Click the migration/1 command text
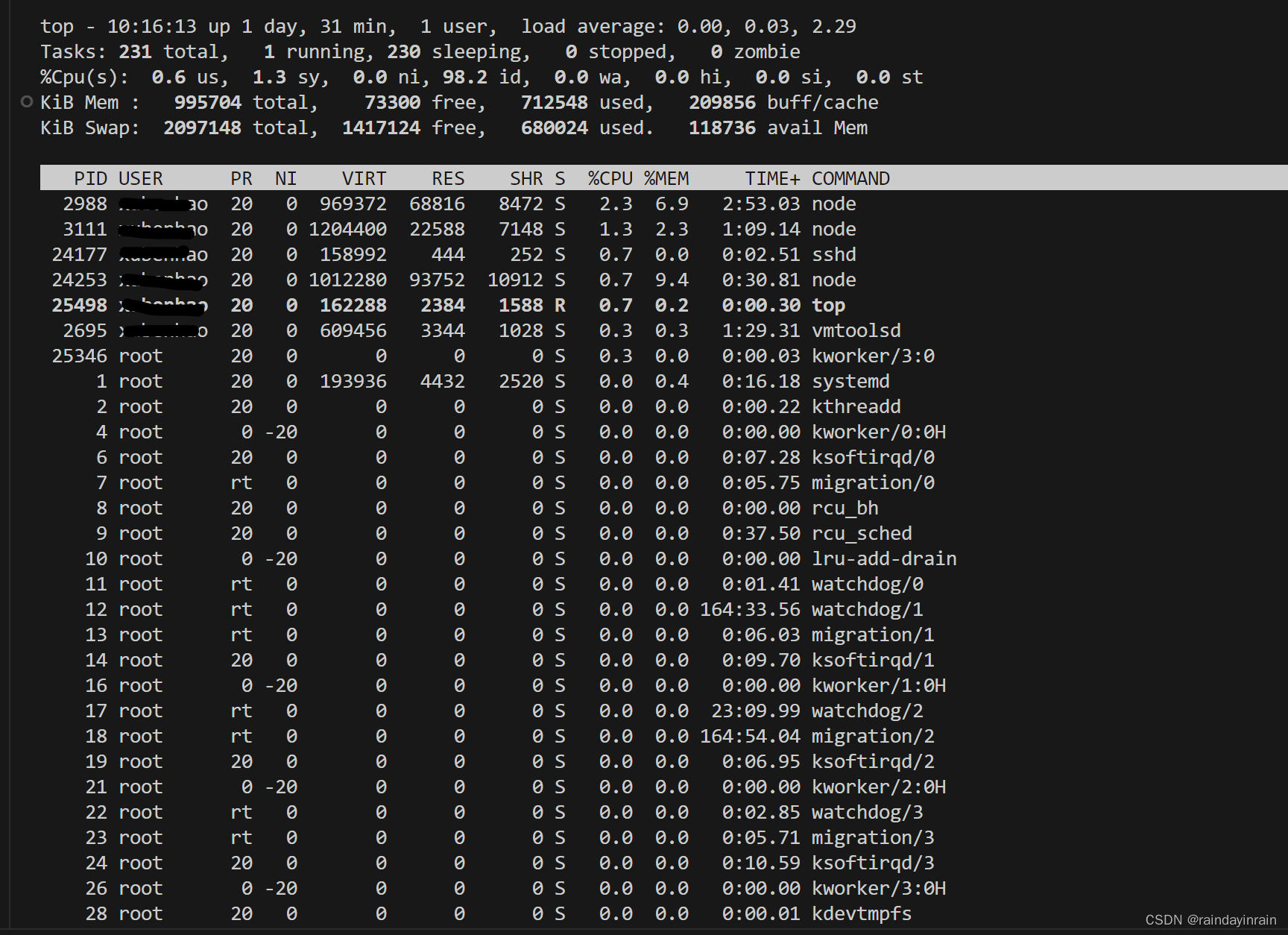Screen dimensions: 1288x935 click(x=873, y=635)
